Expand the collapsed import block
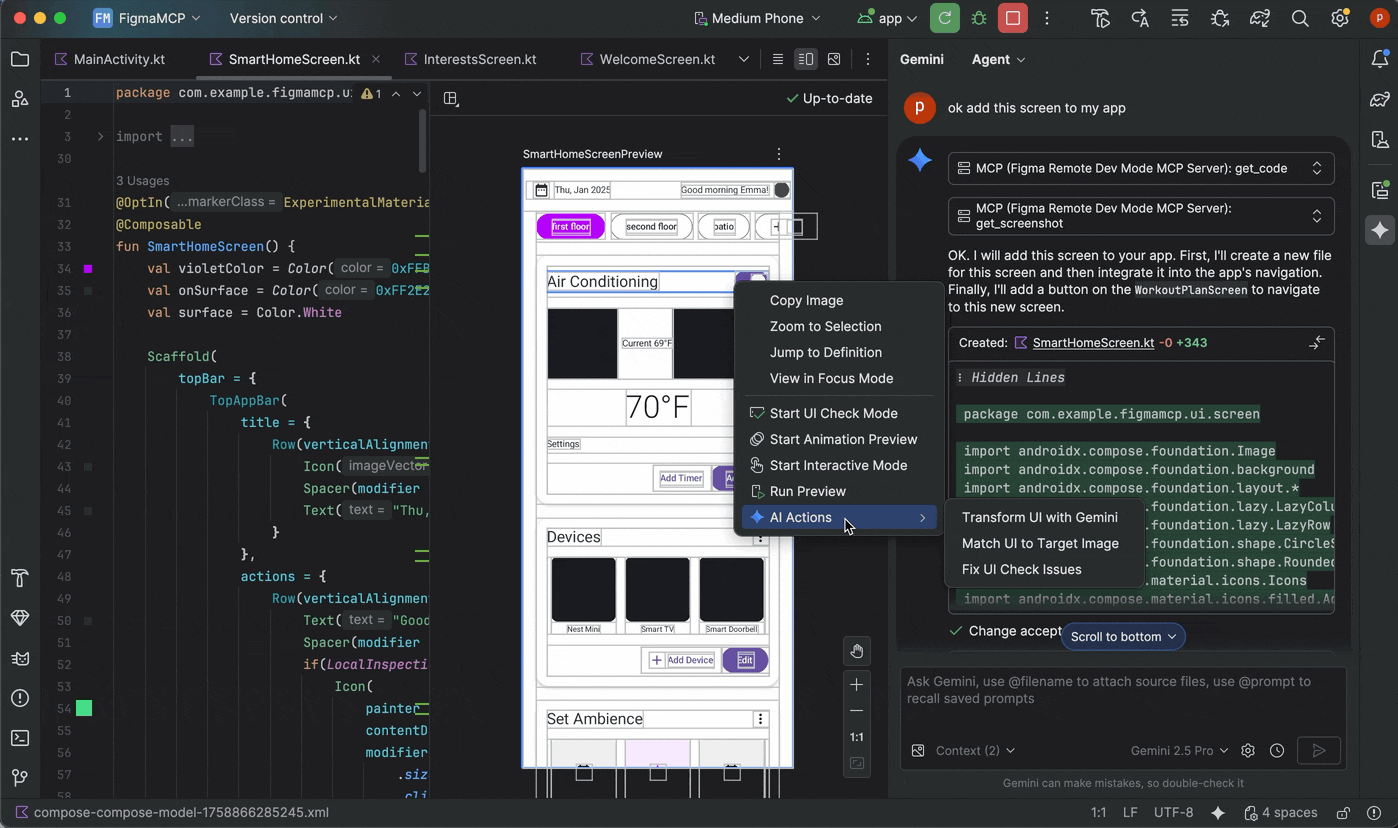Screen dimensions: 1398x828 tap(100, 137)
